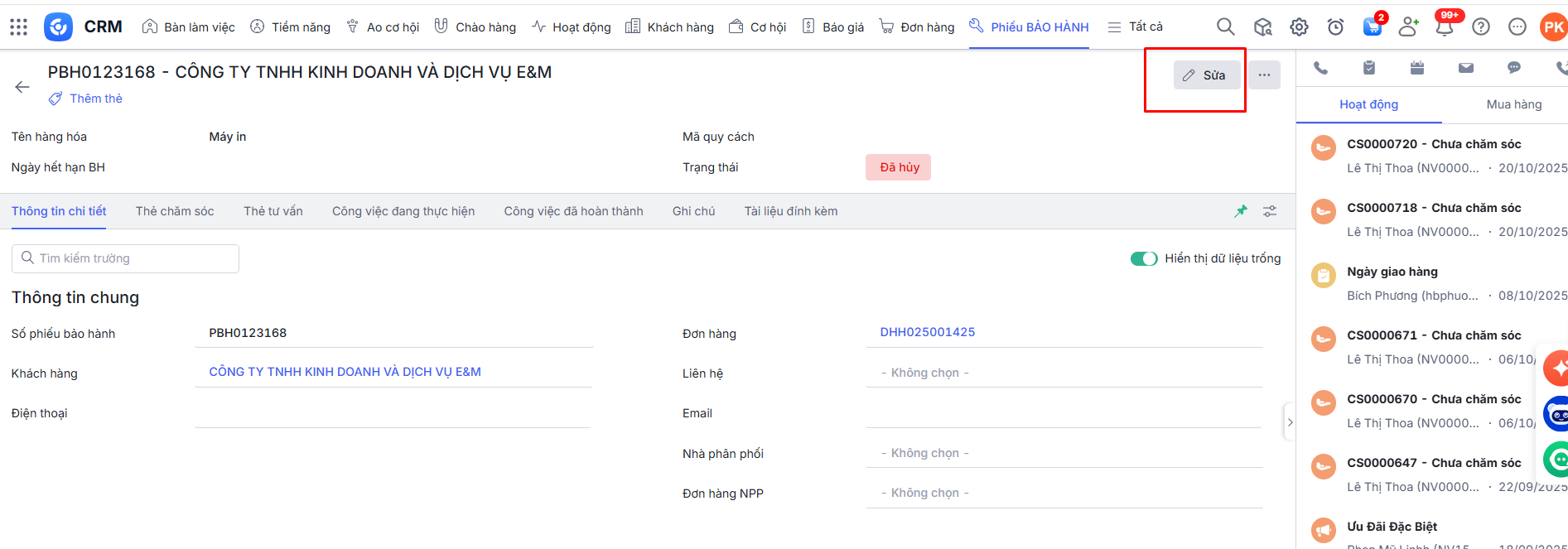
Task: Click the search magnifier icon in top bar
Action: (1225, 27)
